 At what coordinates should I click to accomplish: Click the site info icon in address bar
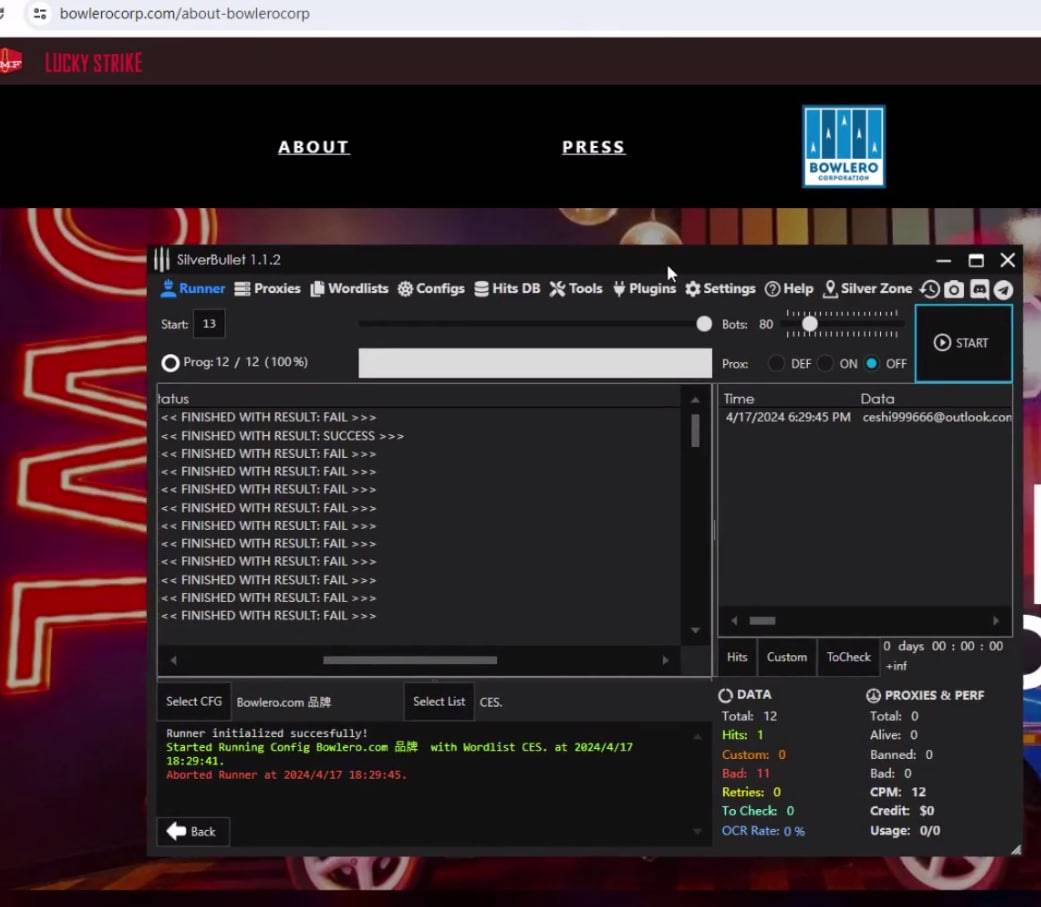[39, 14]
